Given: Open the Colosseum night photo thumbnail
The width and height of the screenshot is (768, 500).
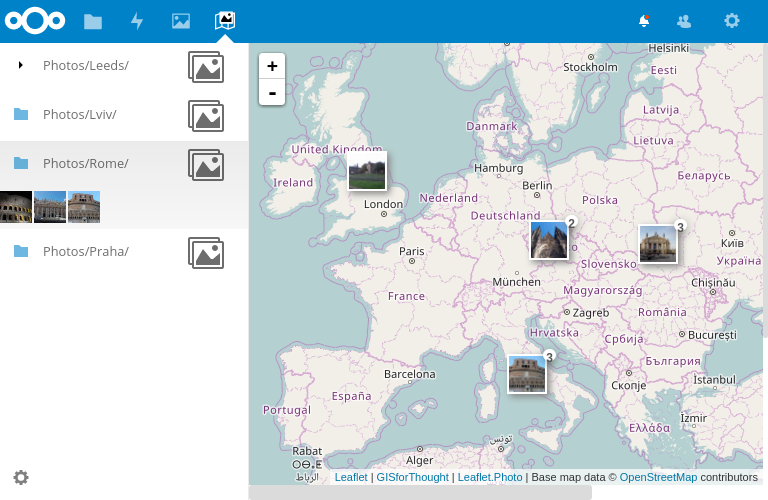Looking at the screenshot, I should click(x=16, y=207).
